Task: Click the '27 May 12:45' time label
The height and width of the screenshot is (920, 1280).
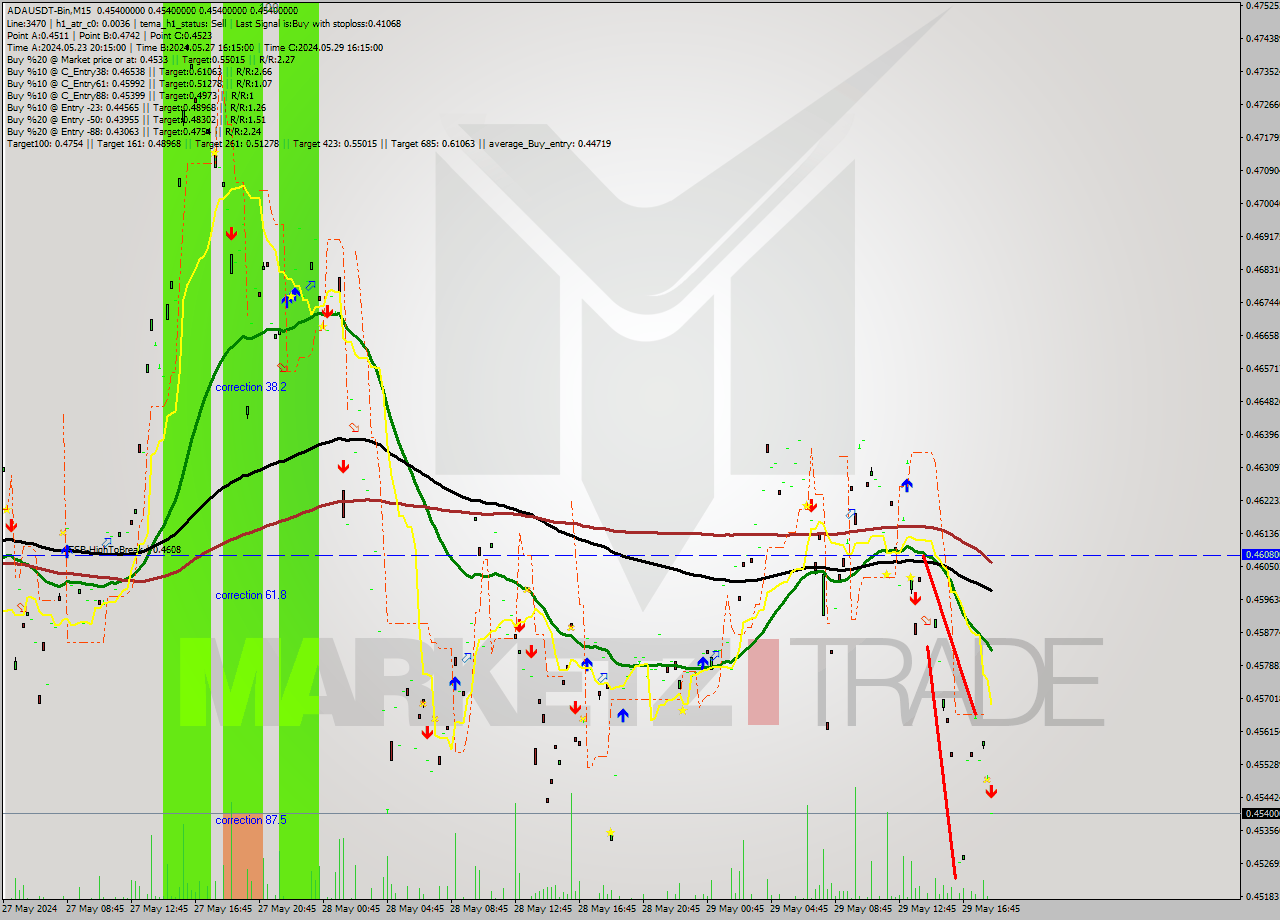Action: point(159,909)
